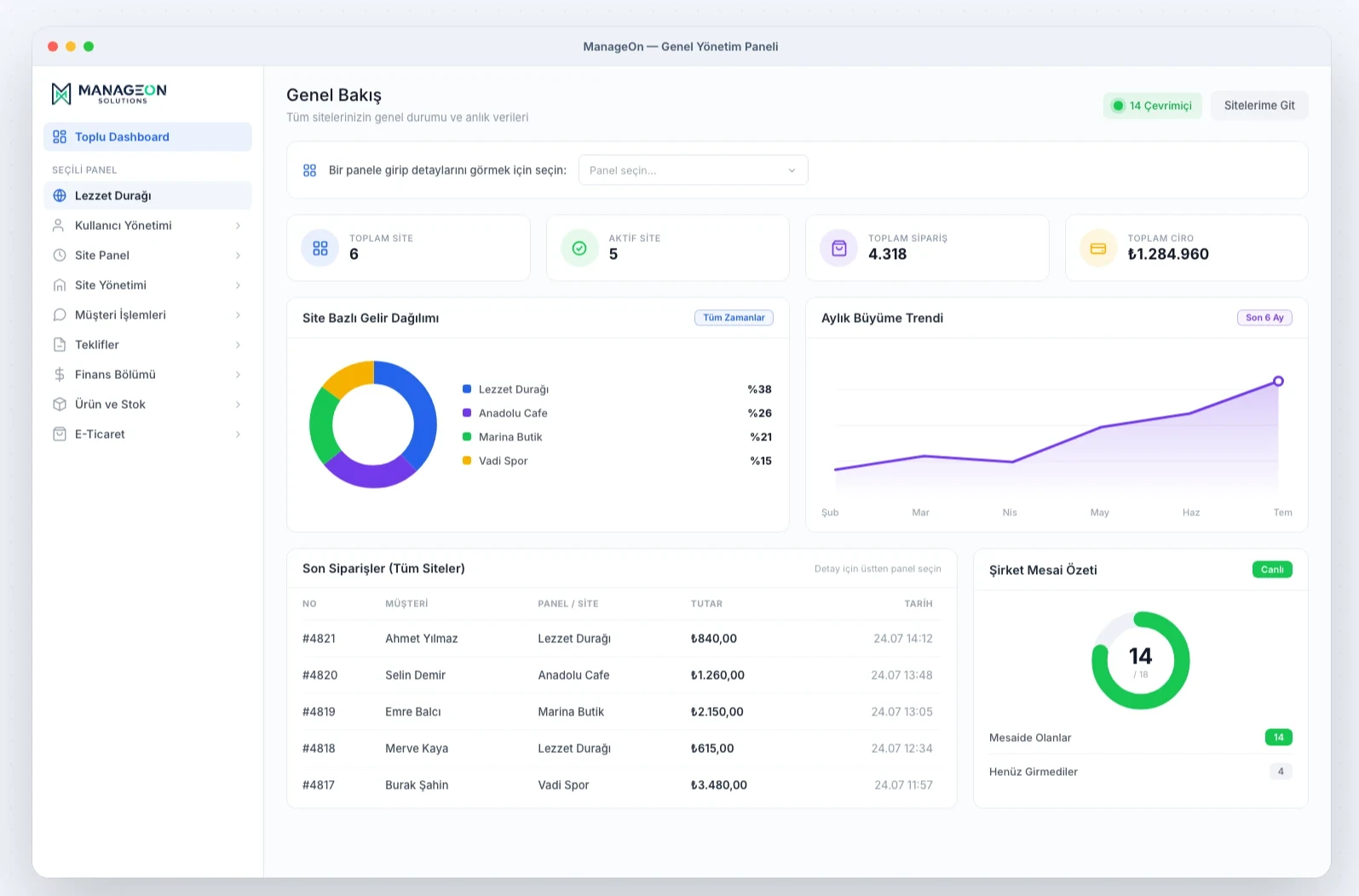Toggle the Son 6 Ay period badge
Image resolution: width=1359 pixels, height=896 pixels.
click(1264, 318)
